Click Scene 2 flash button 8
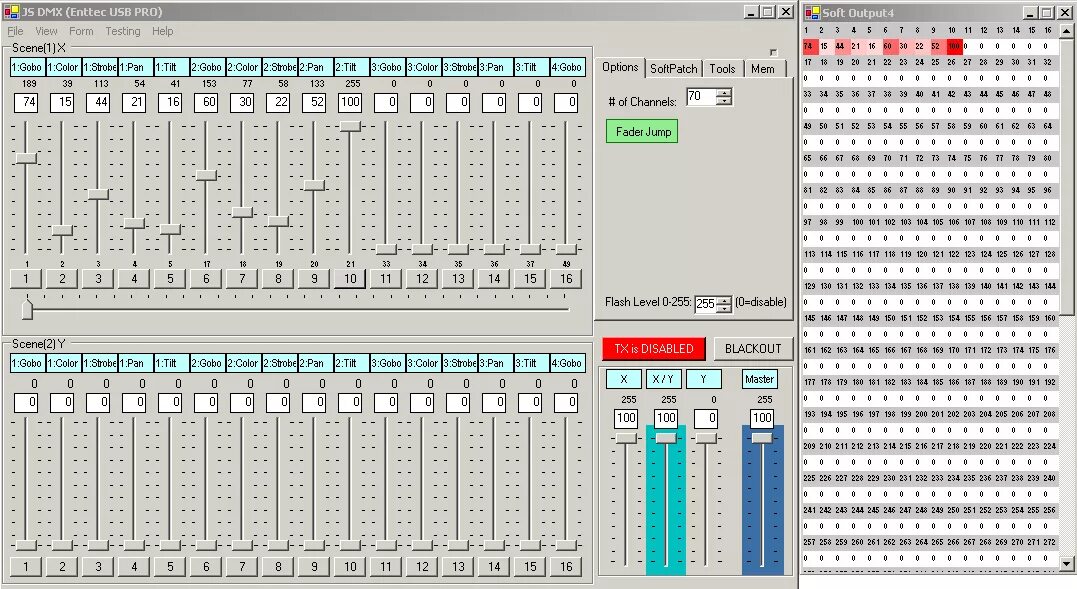1077x589 pixels. (278, 566)
